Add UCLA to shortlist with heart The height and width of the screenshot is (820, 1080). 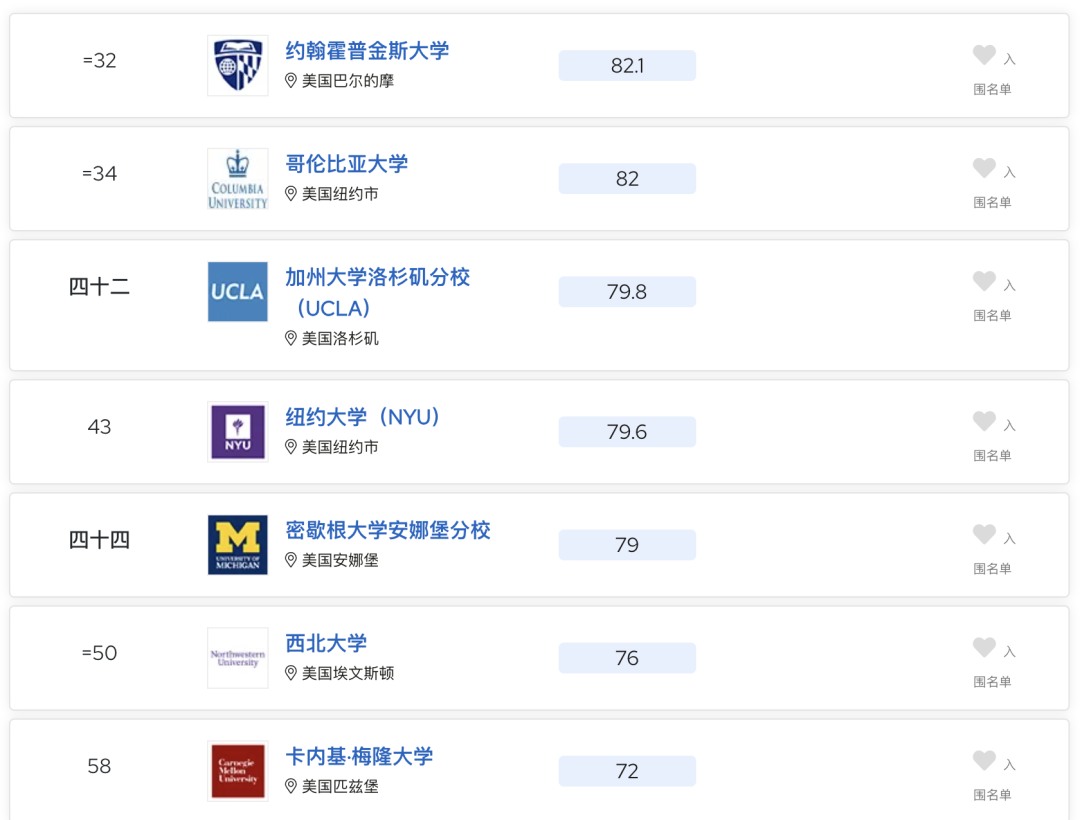pos(984,280)
